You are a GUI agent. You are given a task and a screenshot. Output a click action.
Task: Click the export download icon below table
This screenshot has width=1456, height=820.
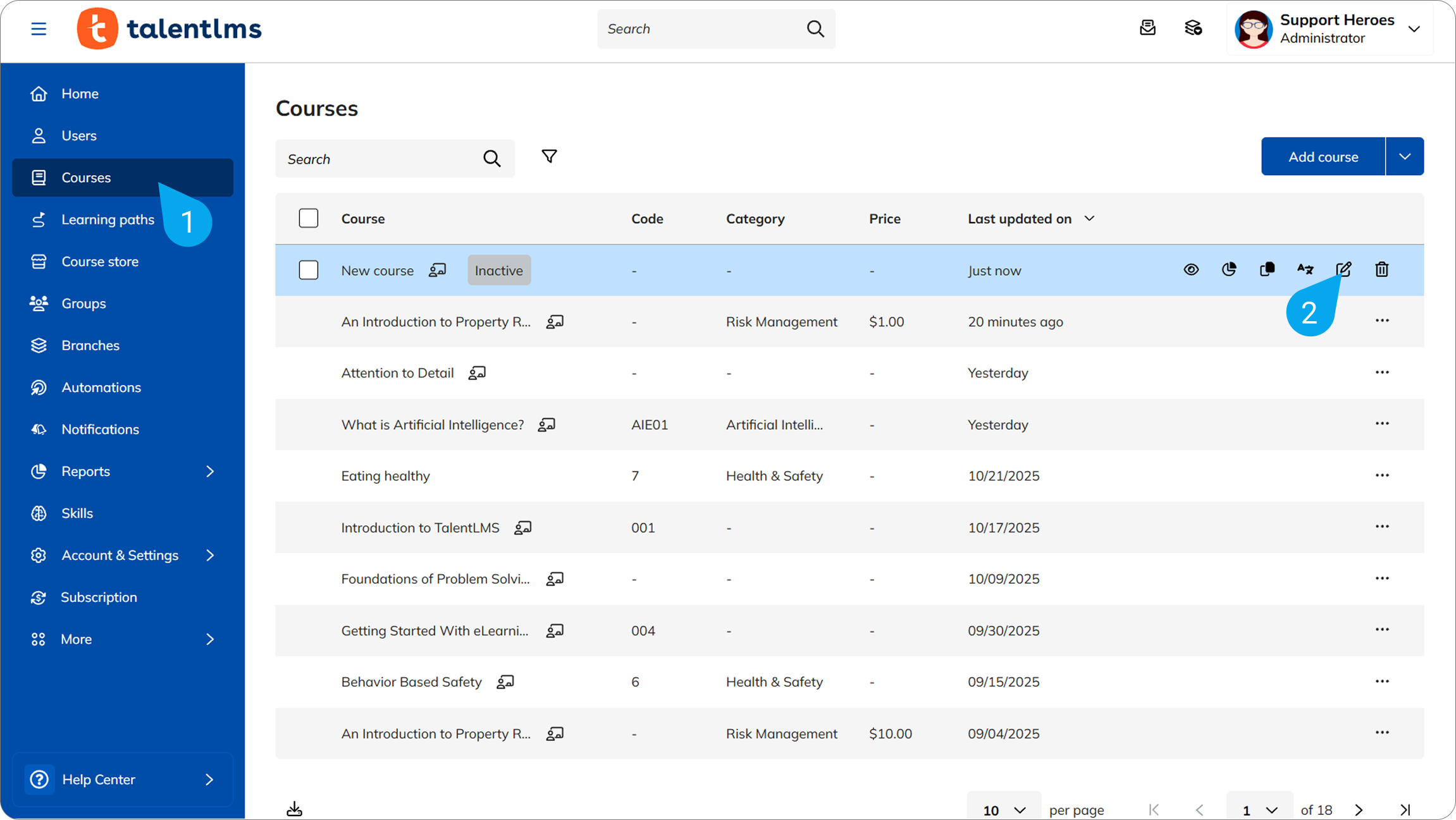(295, 809)
